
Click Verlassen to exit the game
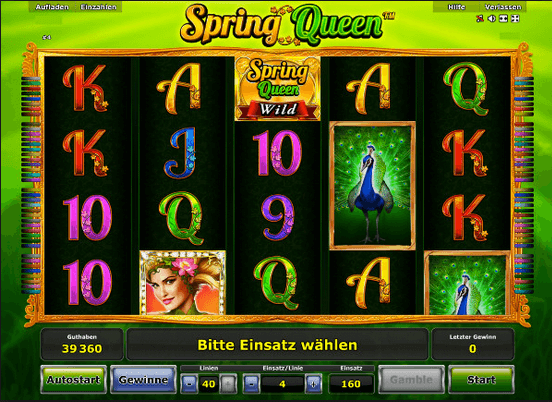(x=503, y=7)
